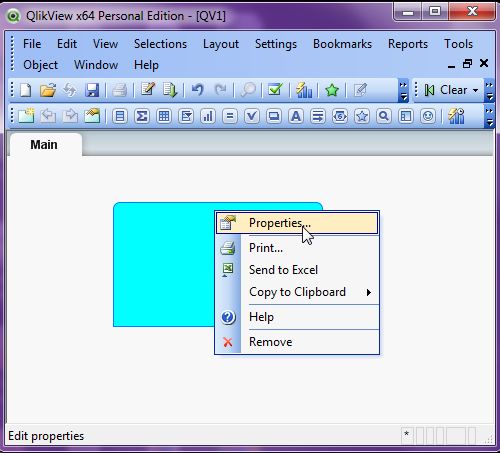Create a Line/Arrow object

[x=318, y=116]
